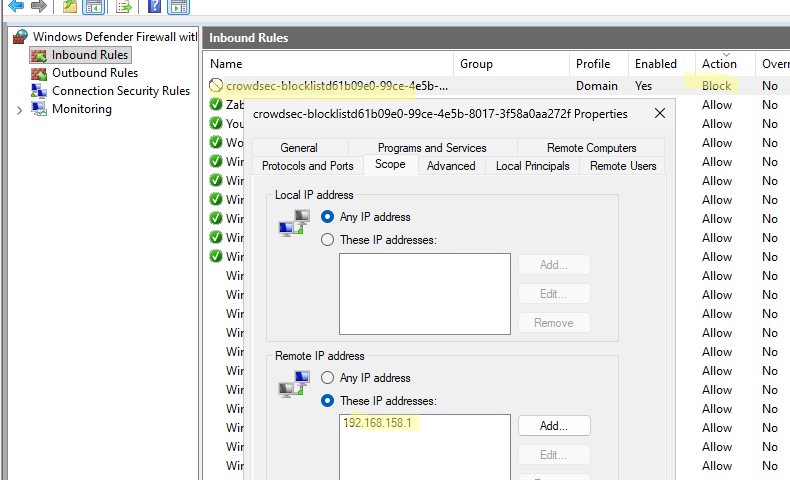Select Any IP address under Local IP

click(x=327, y=217)
